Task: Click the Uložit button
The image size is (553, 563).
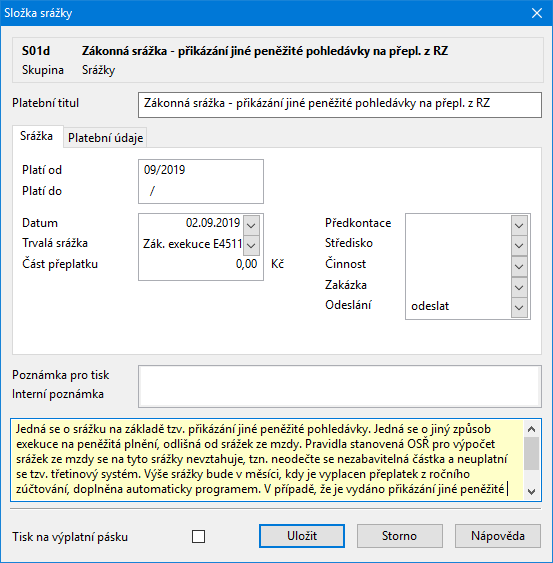Action: pyautogui.click(x=302, y=536)
